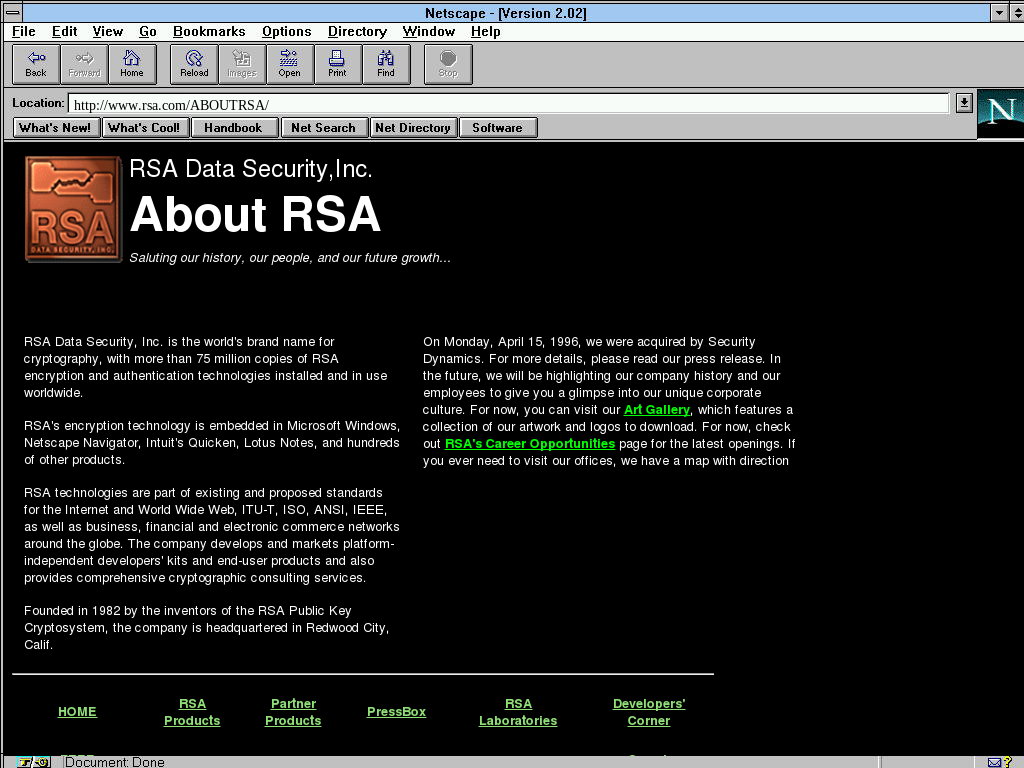
Task: Reload the current page
Action: (x=194, y=64)
